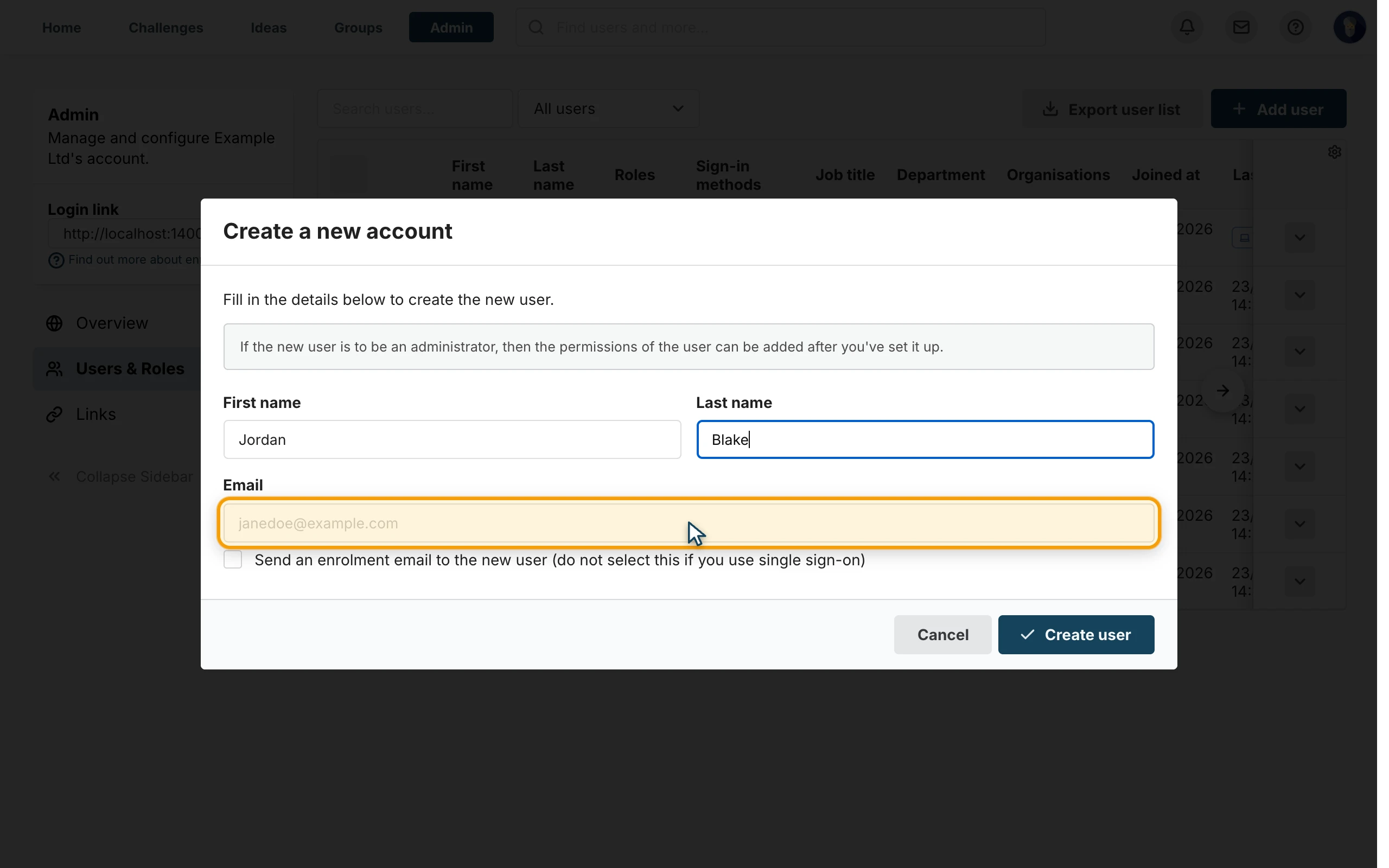Go to the Home tab
The height and width of the screenshot is (868, 1389).
(x=61, y=28)
